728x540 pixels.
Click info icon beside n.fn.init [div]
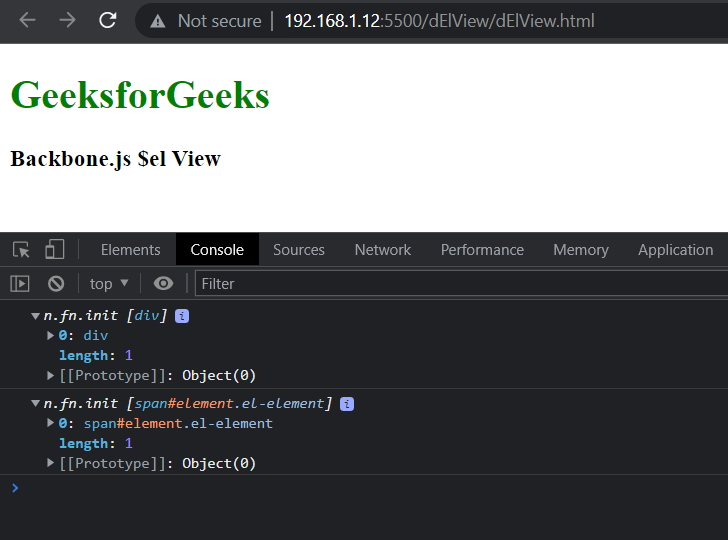(x=182, y=316)
